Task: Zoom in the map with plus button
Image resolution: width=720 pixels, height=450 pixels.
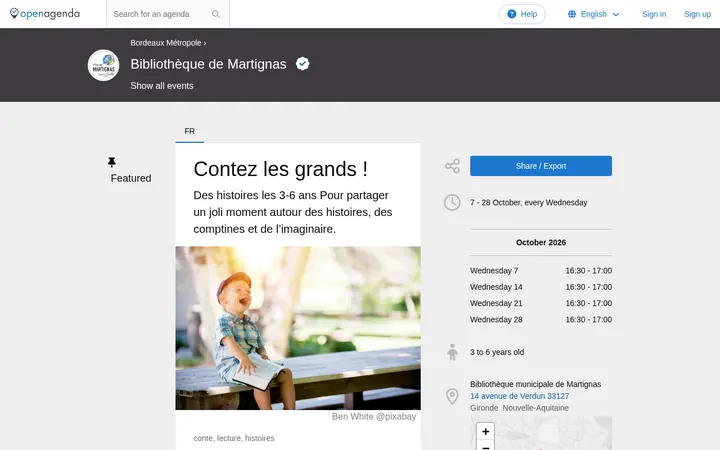Action: coord(485,431)
